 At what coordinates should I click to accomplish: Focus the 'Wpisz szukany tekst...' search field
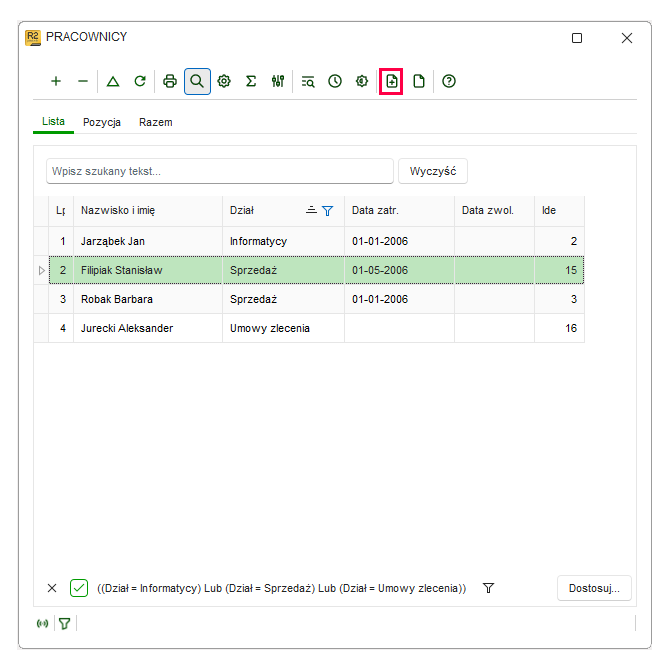tap(220, 171)
